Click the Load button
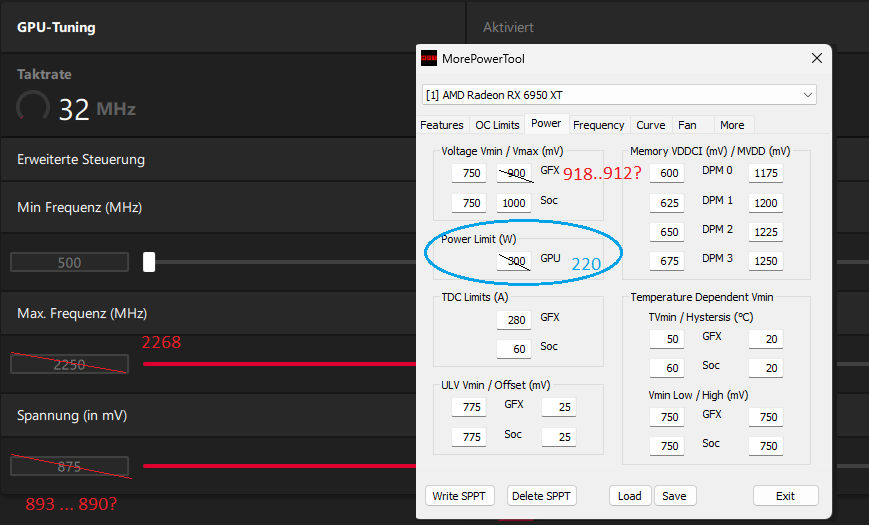The image size is (869, 525). (x=630, y=496)
